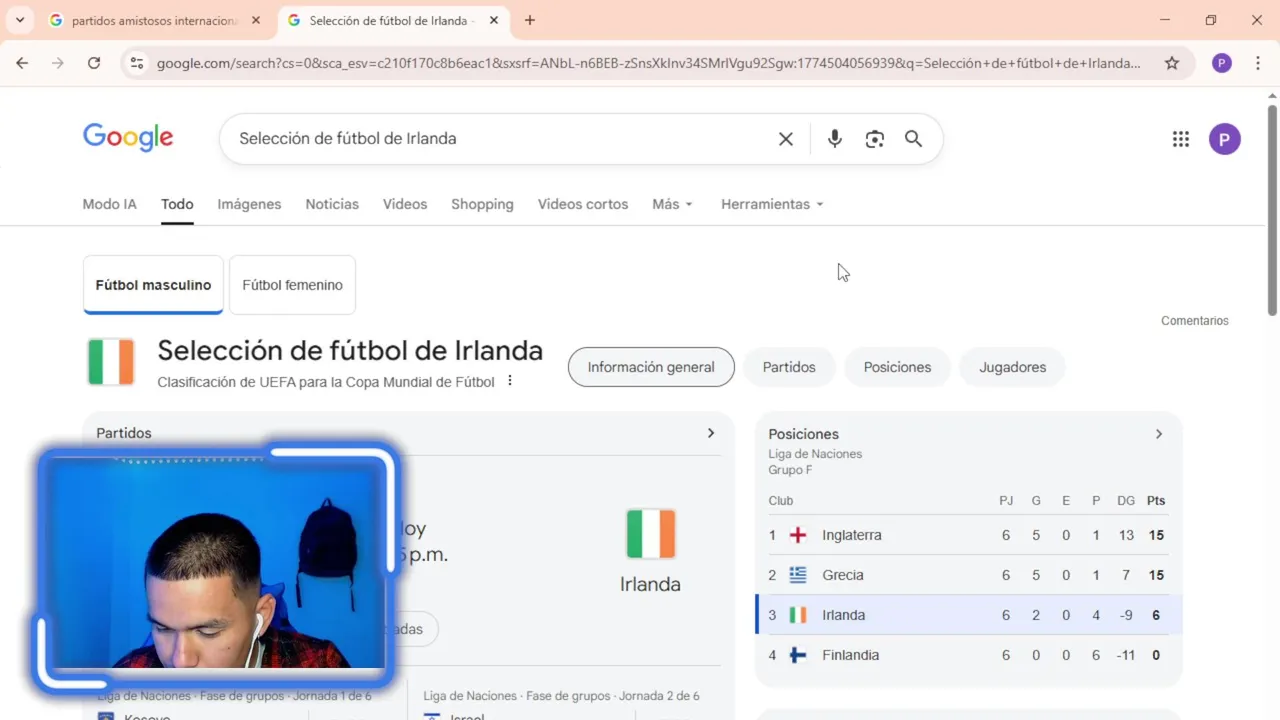The image size is (1280, 720).
Task: Click the England flag icon
Action: 798,535
